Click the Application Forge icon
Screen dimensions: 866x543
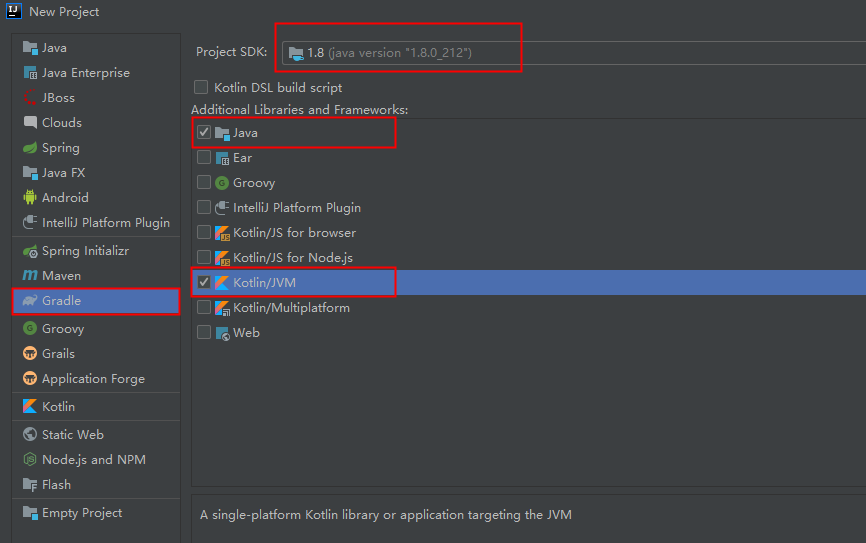(x=30, y=378)
